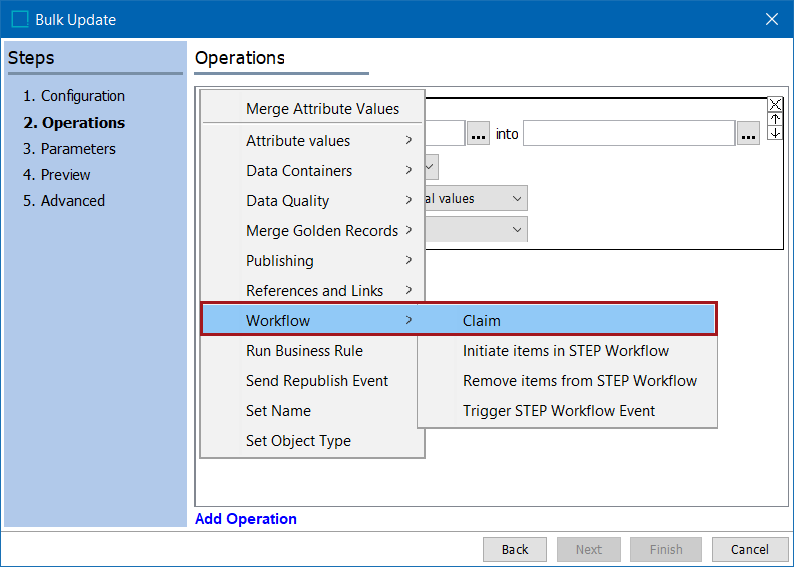Open ellipsis browse button right of 'into' field
794x567 pixels.
click(748, 134)
